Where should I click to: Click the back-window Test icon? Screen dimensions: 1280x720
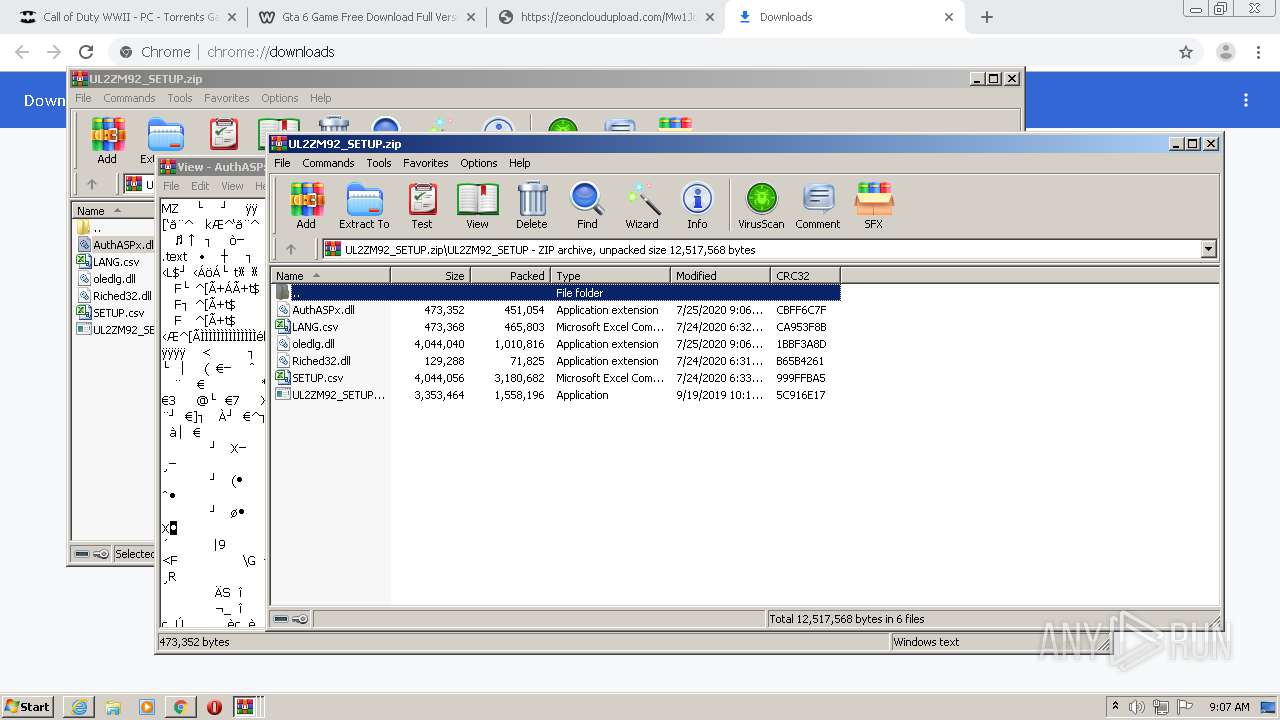tap(223, 135)
